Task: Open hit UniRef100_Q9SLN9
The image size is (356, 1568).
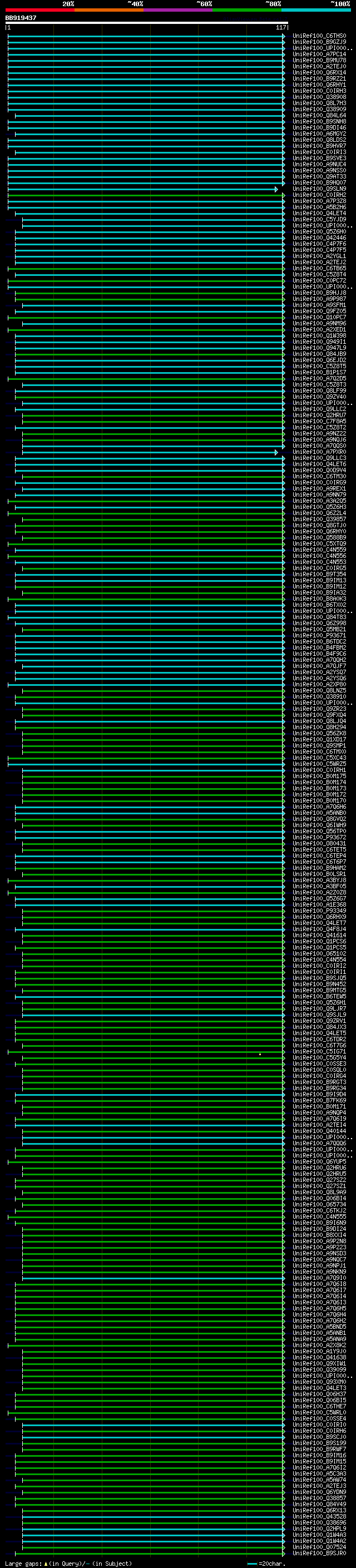Action: (x=319, y=189)
